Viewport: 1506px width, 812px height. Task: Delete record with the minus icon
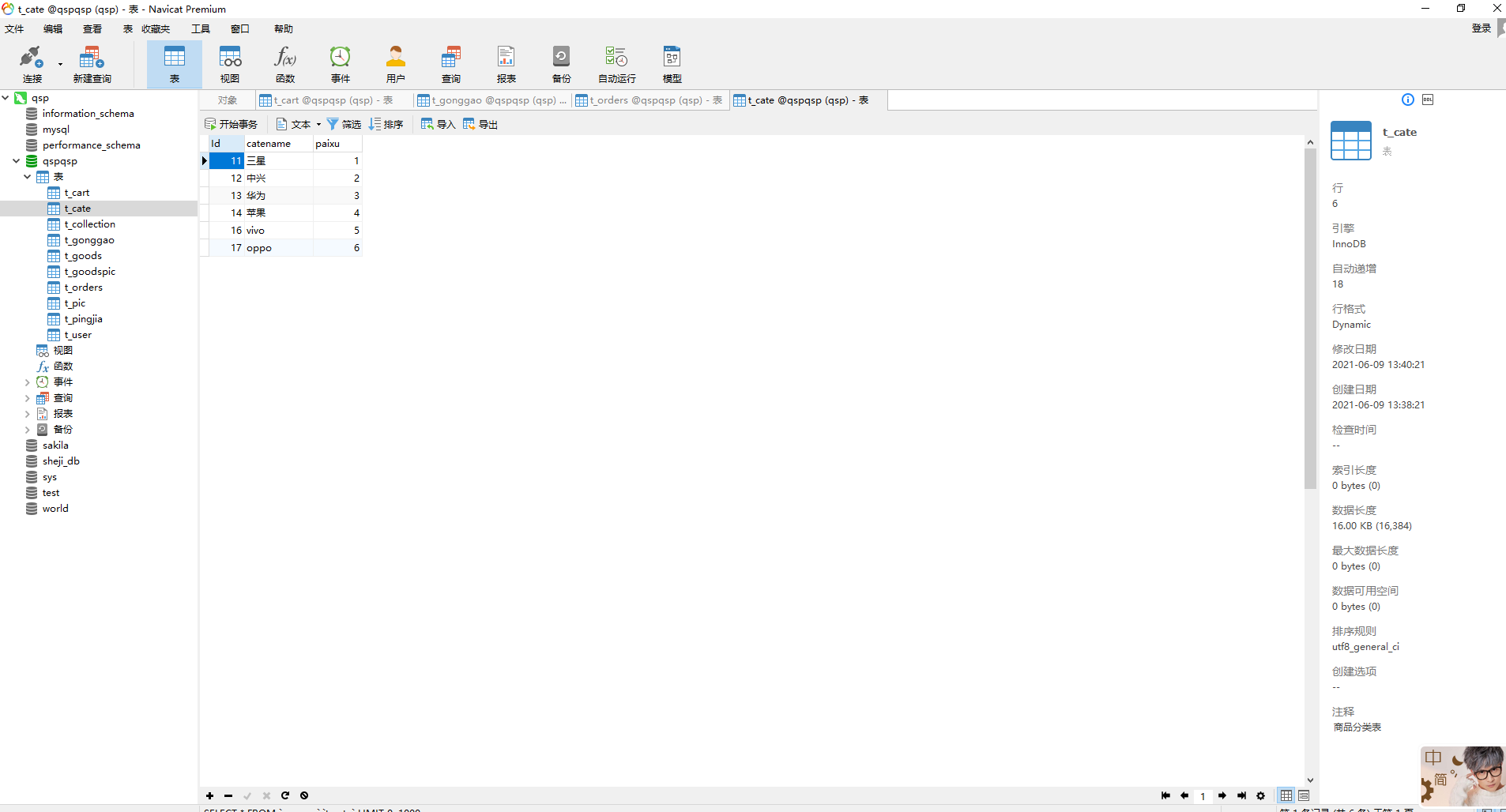[228, 795]
